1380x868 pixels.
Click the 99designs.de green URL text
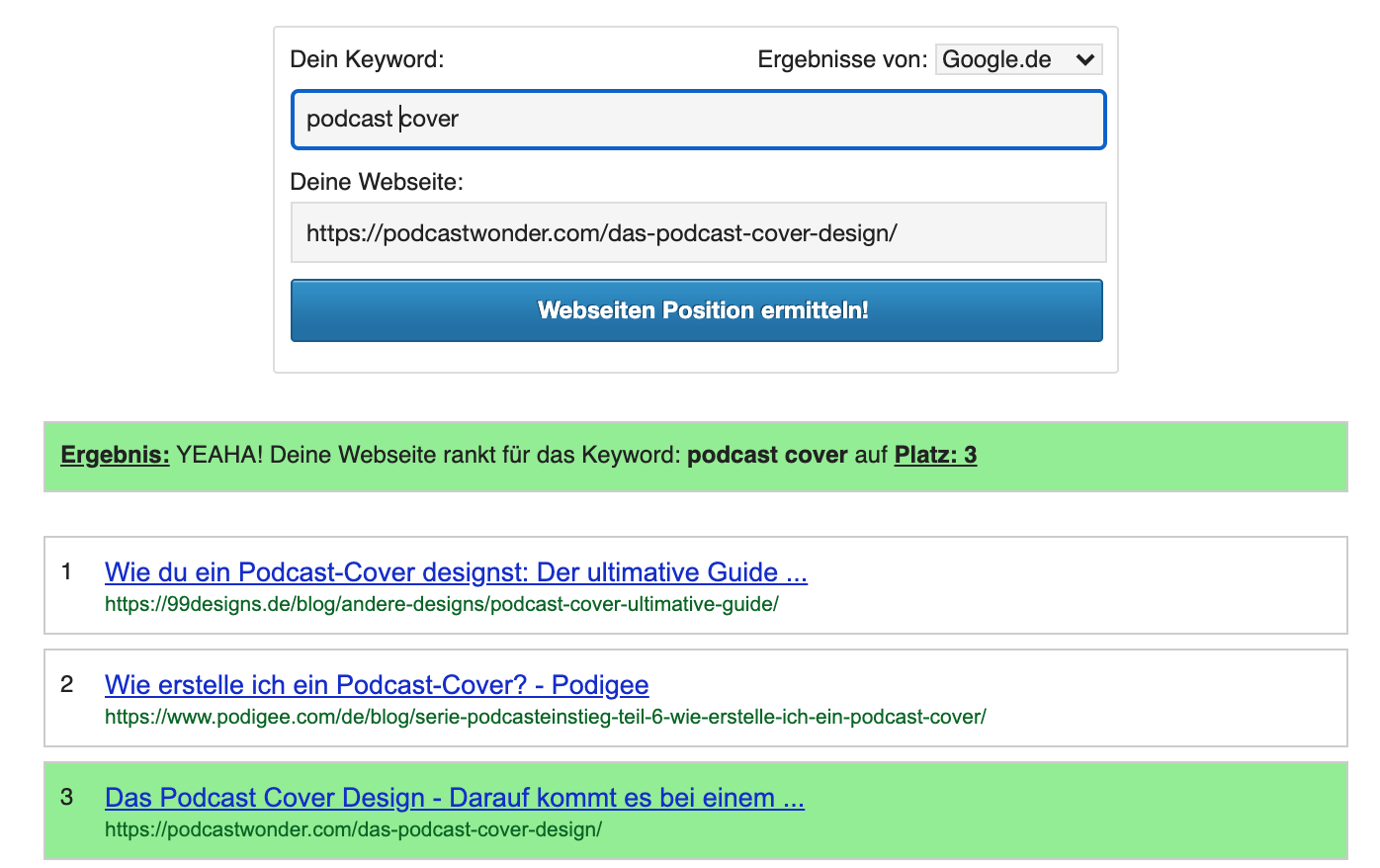click(442, 604)
